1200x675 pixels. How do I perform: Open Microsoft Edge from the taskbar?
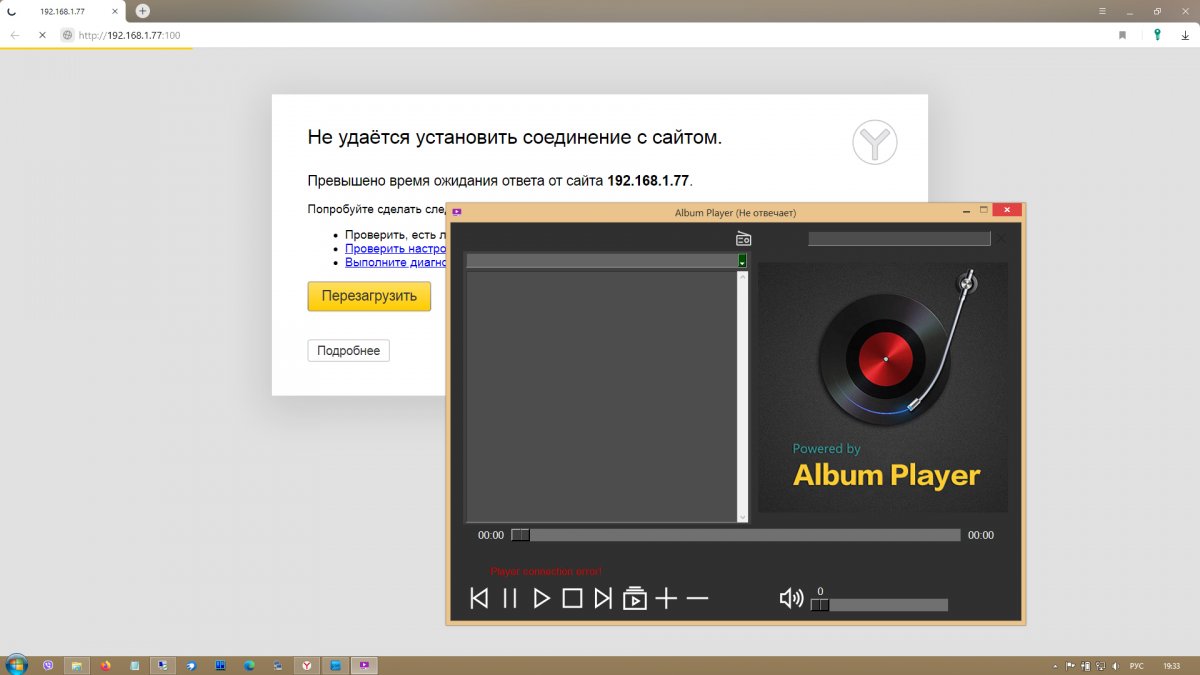coord(249,665)
